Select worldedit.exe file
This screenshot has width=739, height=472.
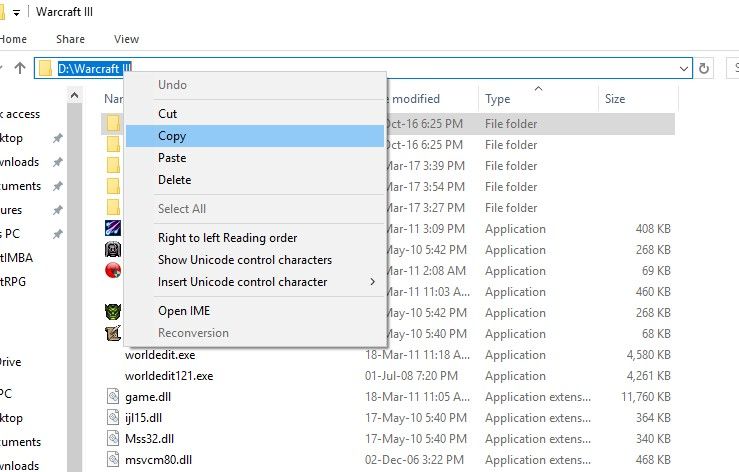pyautogui.click(x=160, y=355)
